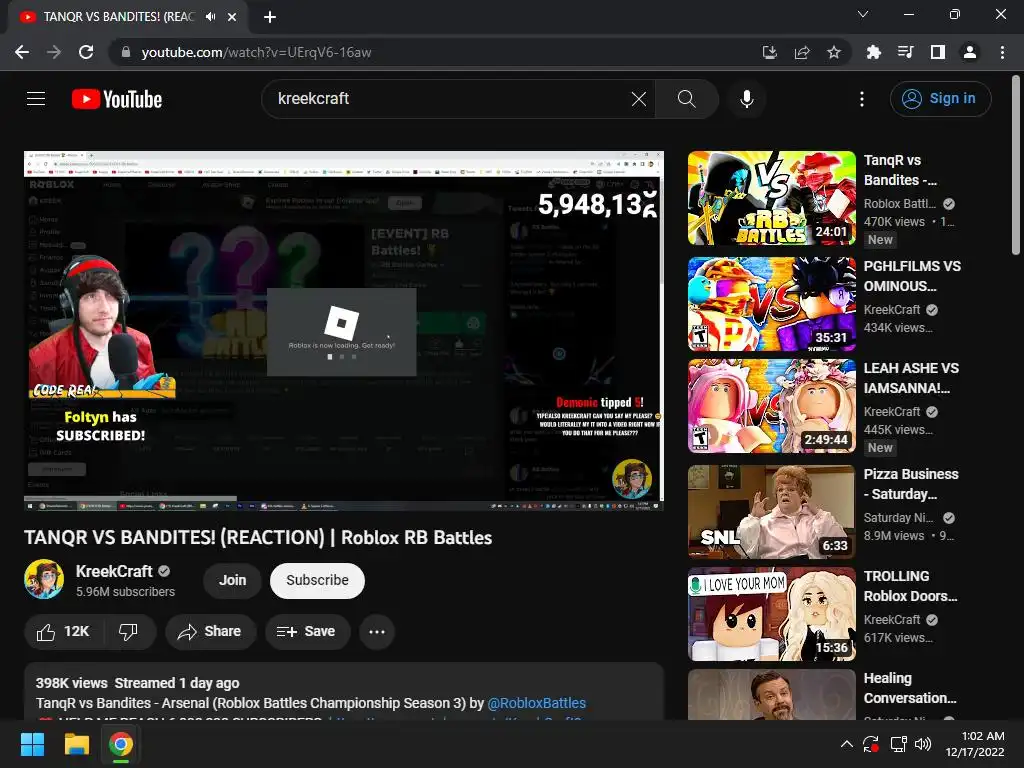This screenshot has height=768, width=1024.
Task: Start voice search with microphone
Action: click(x=746, y=99)
